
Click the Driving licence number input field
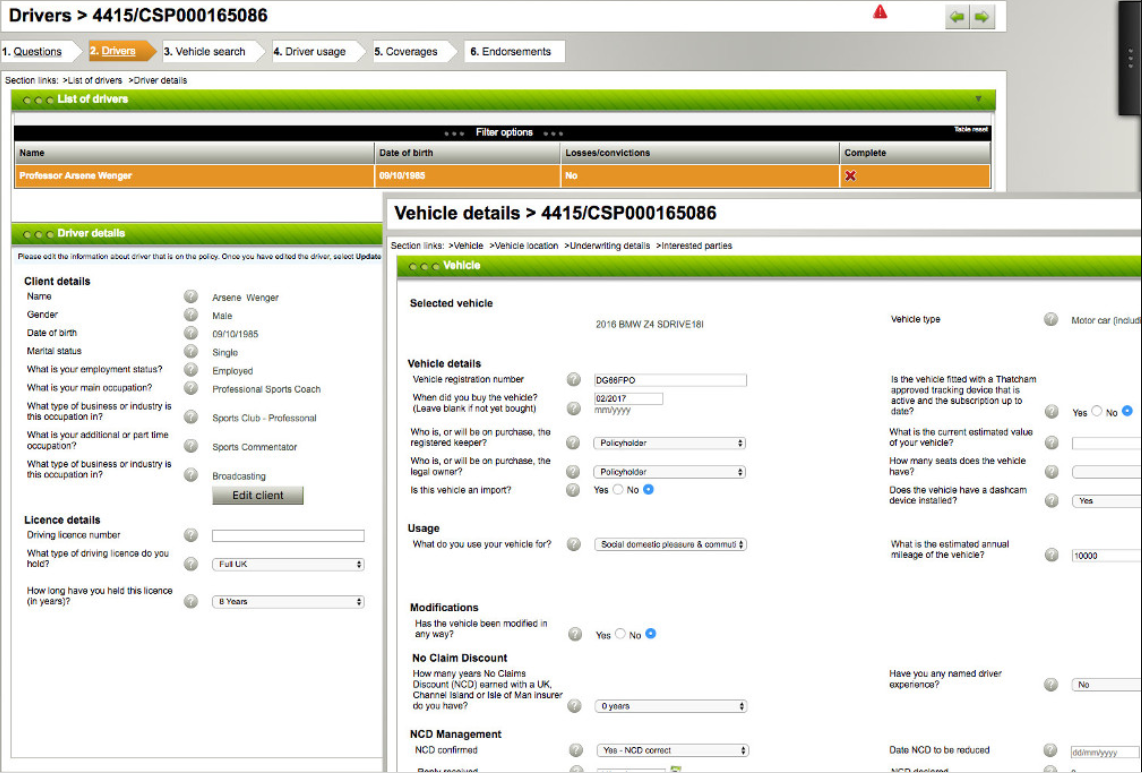click(288, 535)
